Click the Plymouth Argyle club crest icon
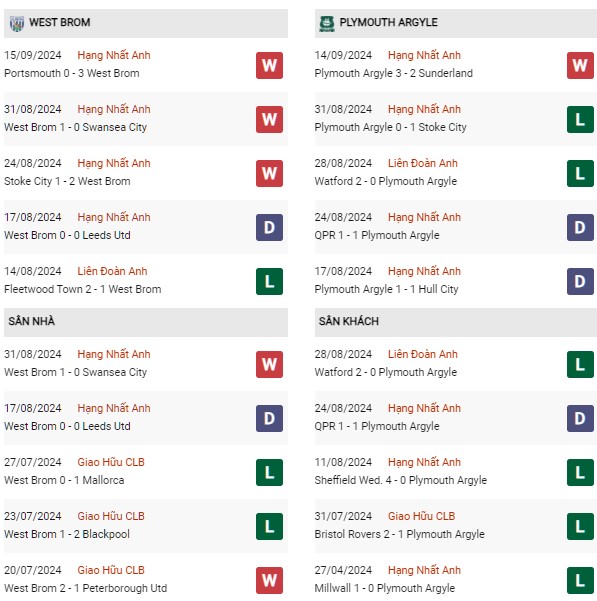The height and width of the screenshot is (601, 597). click(327, 23)
